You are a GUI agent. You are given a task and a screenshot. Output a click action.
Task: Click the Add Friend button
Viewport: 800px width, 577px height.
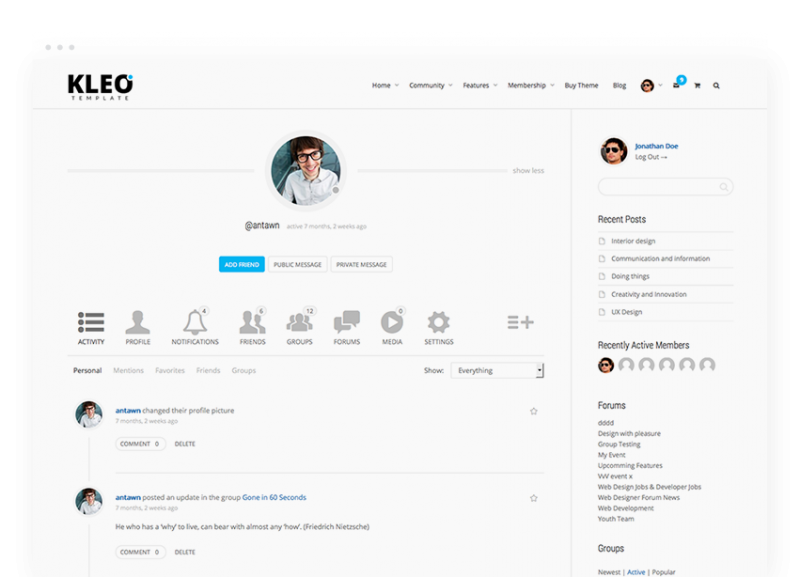[241, 265]
